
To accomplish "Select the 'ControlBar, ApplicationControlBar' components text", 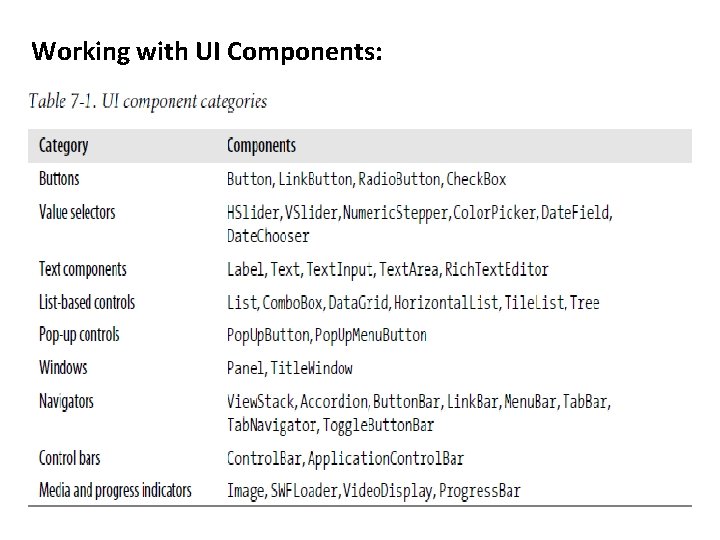I will click(345, 459).
